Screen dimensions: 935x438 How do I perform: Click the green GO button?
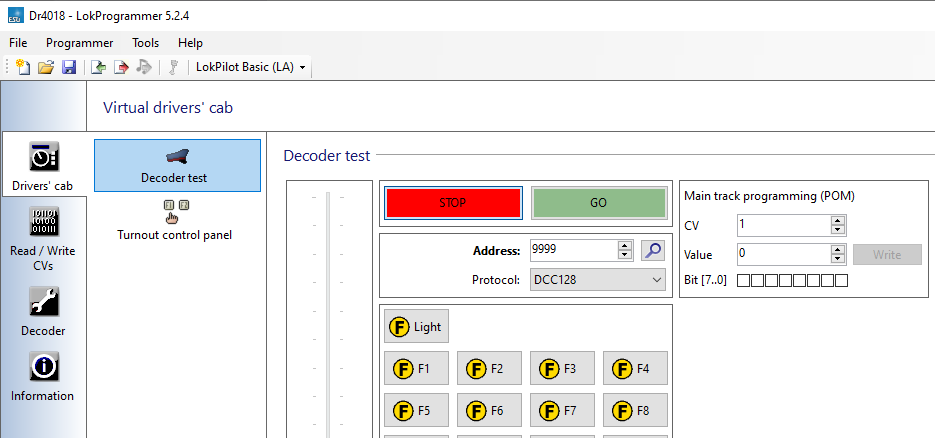[598, 203]
